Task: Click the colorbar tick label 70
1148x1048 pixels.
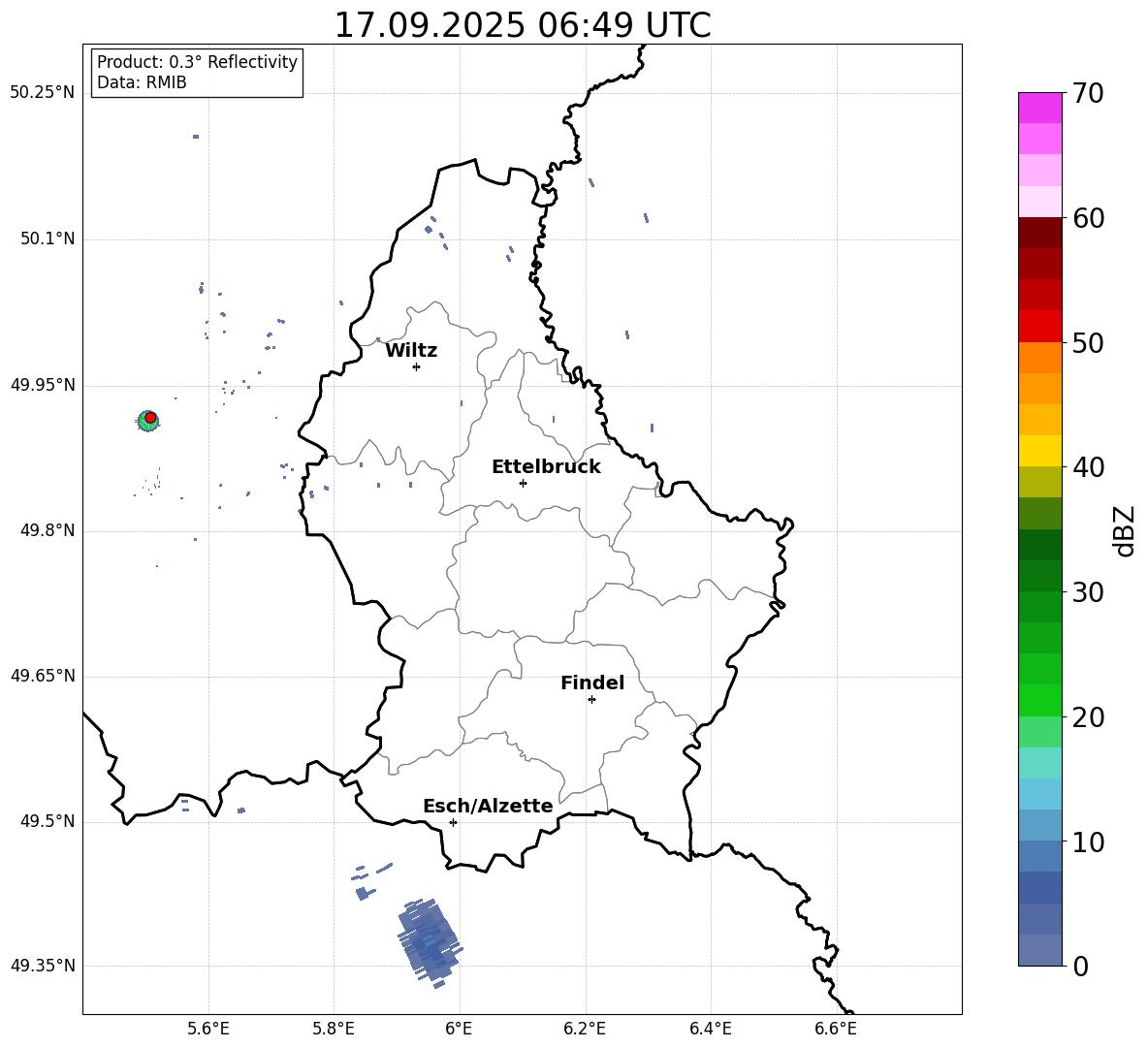Action: pos(1088,93)
